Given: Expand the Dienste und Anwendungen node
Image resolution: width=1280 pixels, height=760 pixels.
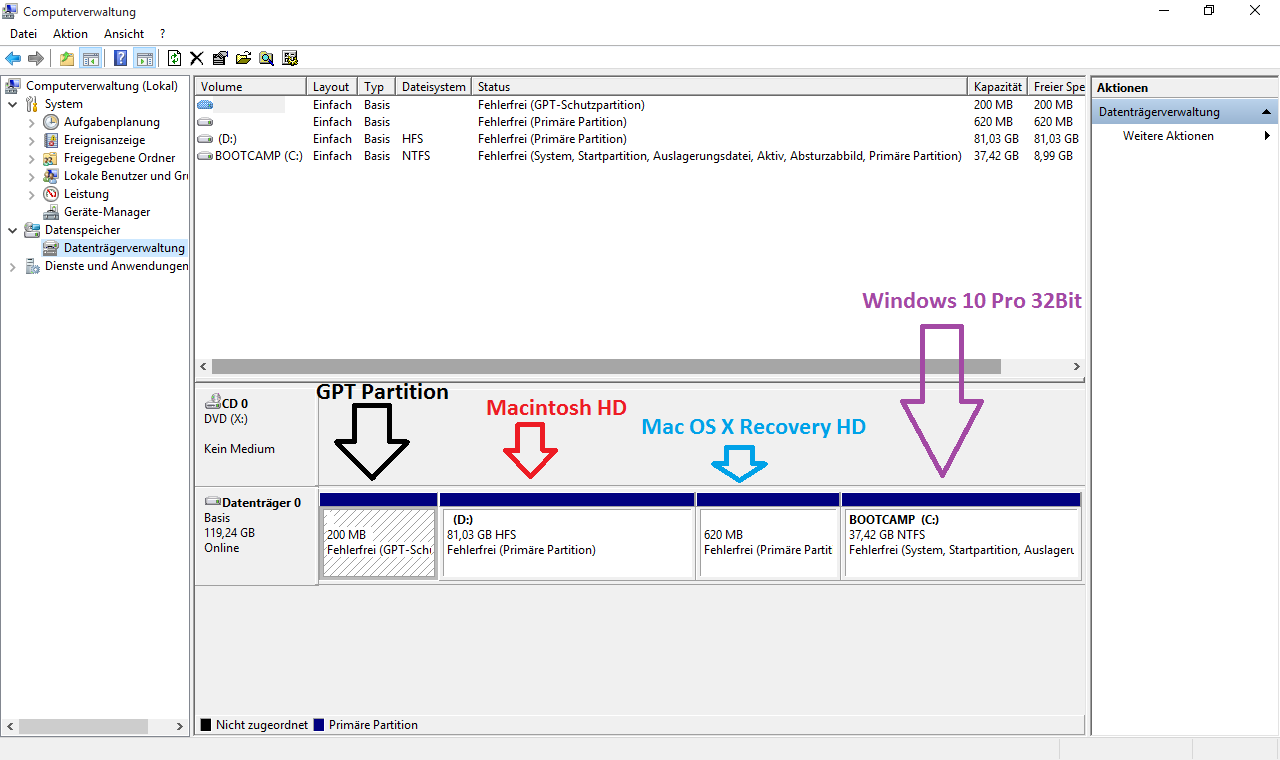Looking at the screenshot, I should 12,266.
